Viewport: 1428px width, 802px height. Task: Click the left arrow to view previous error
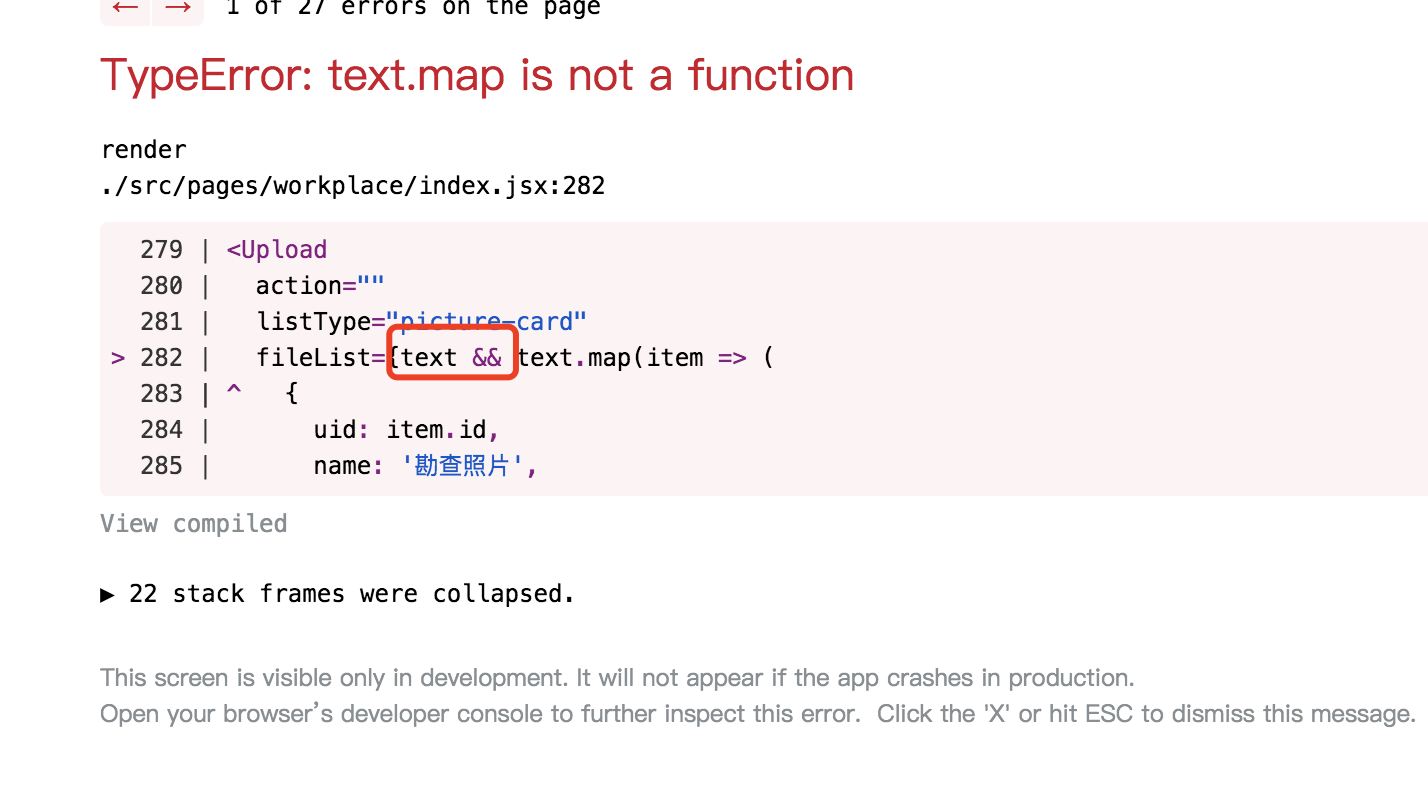[x=124, y=8]
